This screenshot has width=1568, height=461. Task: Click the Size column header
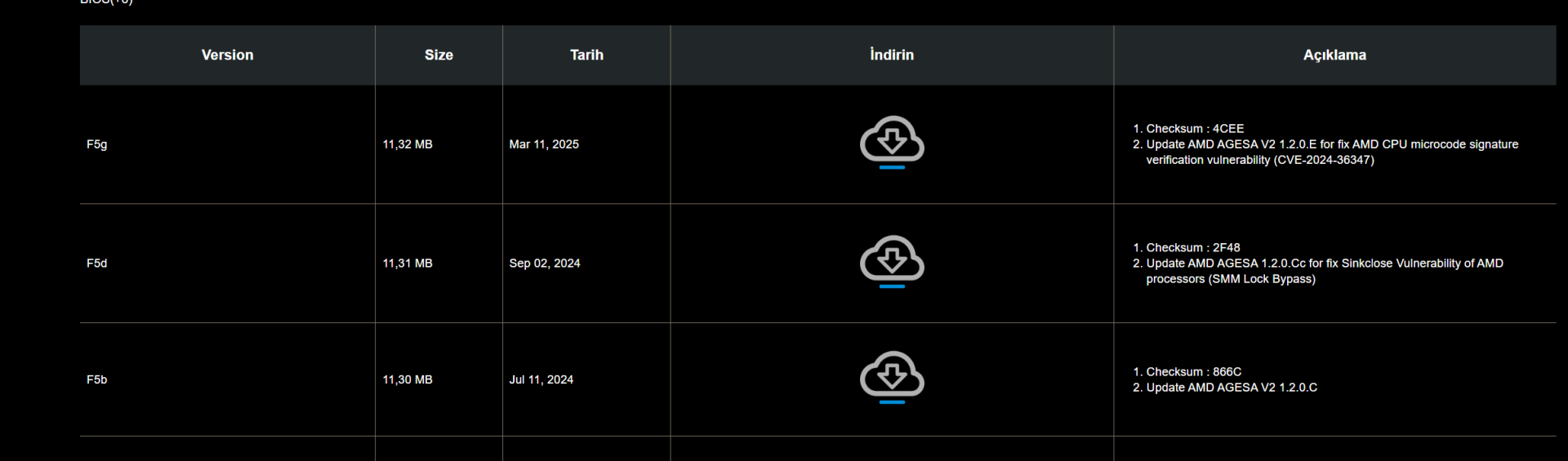pos(439,55)
